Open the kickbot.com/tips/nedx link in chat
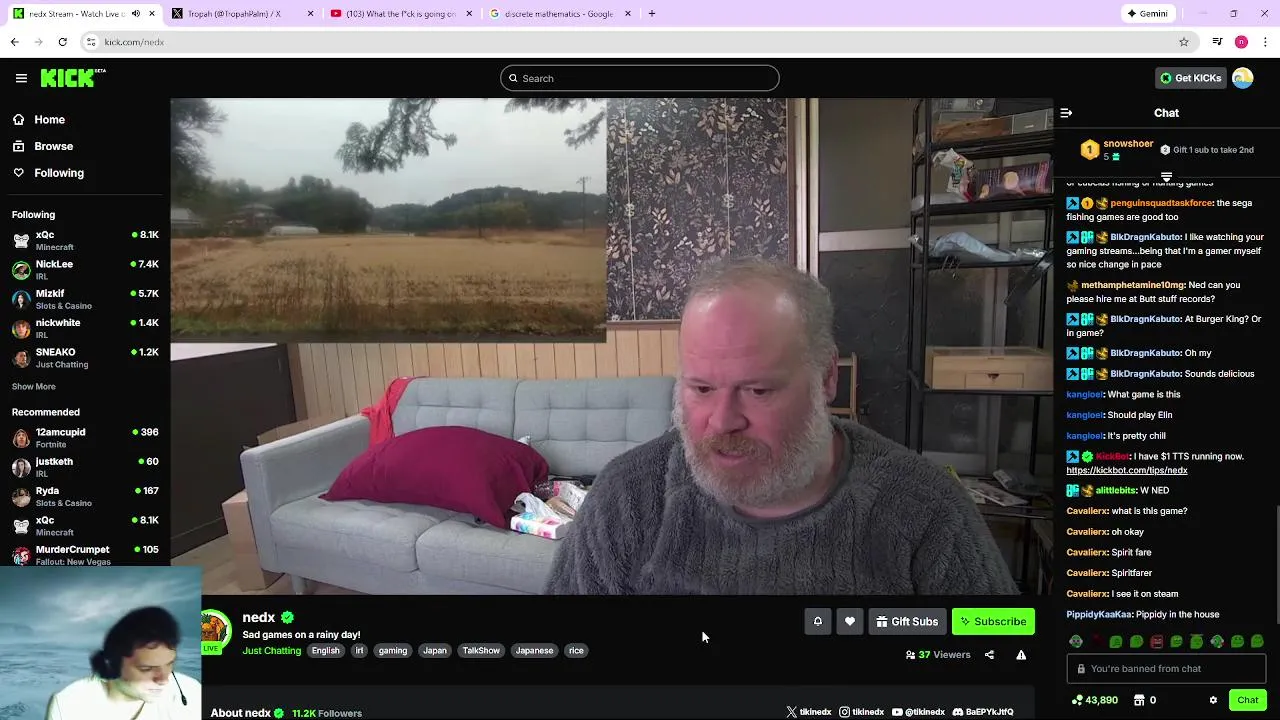Screen dimensions: 1280x720 tap(1127, 470)
